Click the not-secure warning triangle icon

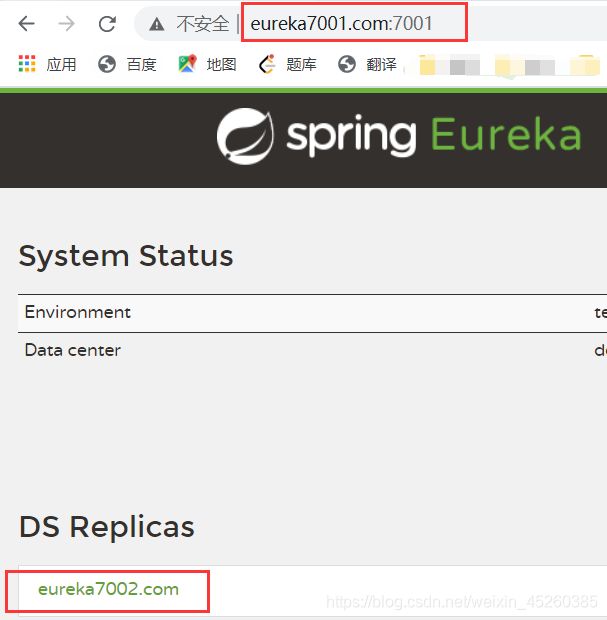(157, 24)
